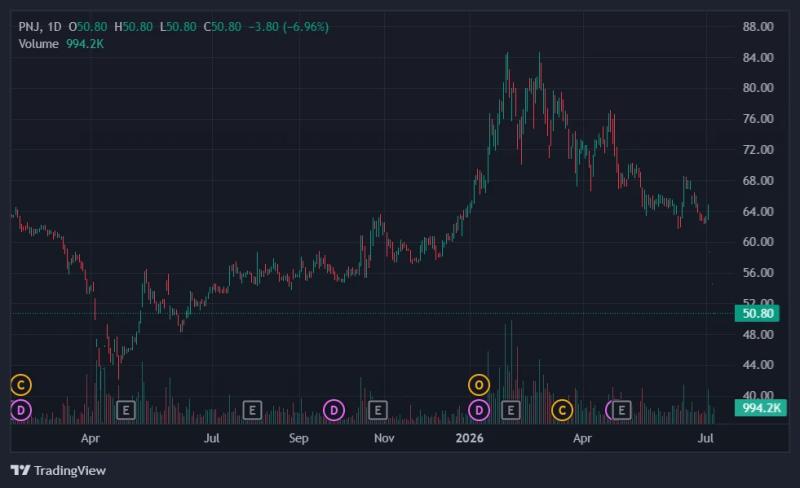Click the green 994.2K volume tag on the axis
The image size is (800, 488).
[761, 408]
